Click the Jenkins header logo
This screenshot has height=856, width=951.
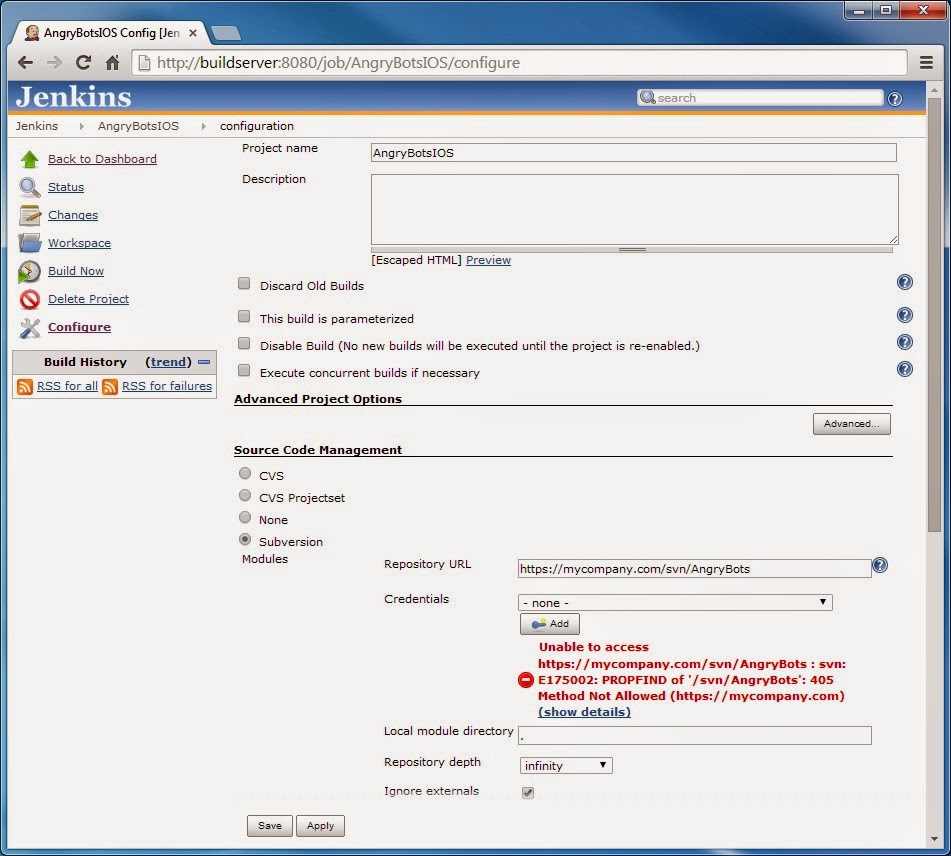coord(73,97)
